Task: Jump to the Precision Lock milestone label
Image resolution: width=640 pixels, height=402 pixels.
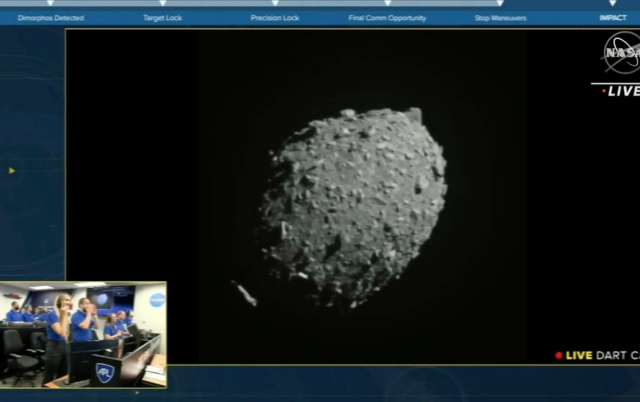Action: (274, 18)
